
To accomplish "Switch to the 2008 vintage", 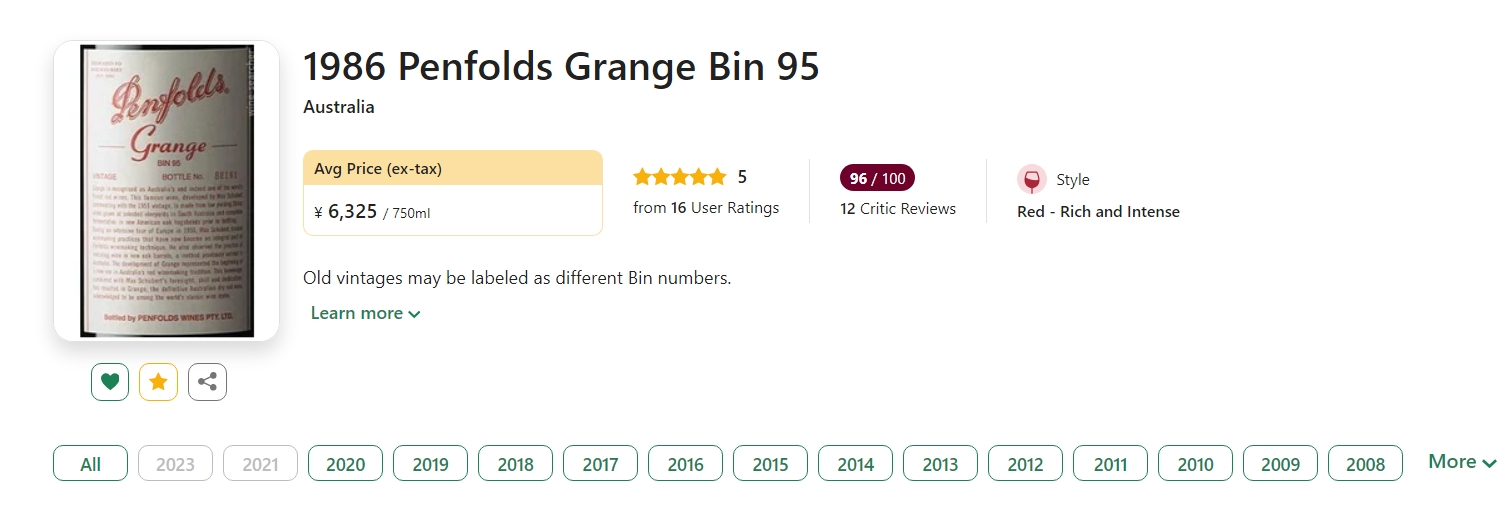I will tap(1365, 464).
